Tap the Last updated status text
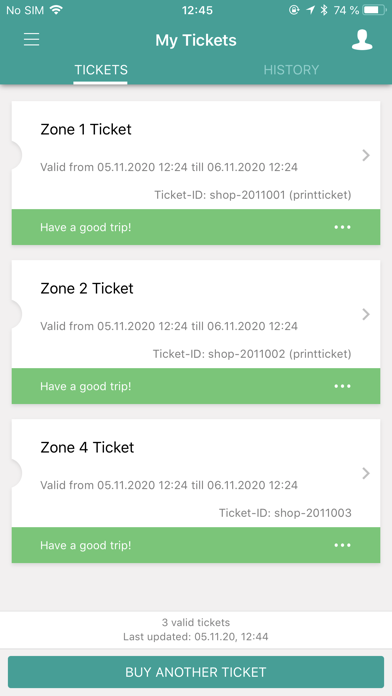This screenshot has height=696, width=392. click(196, 637)
